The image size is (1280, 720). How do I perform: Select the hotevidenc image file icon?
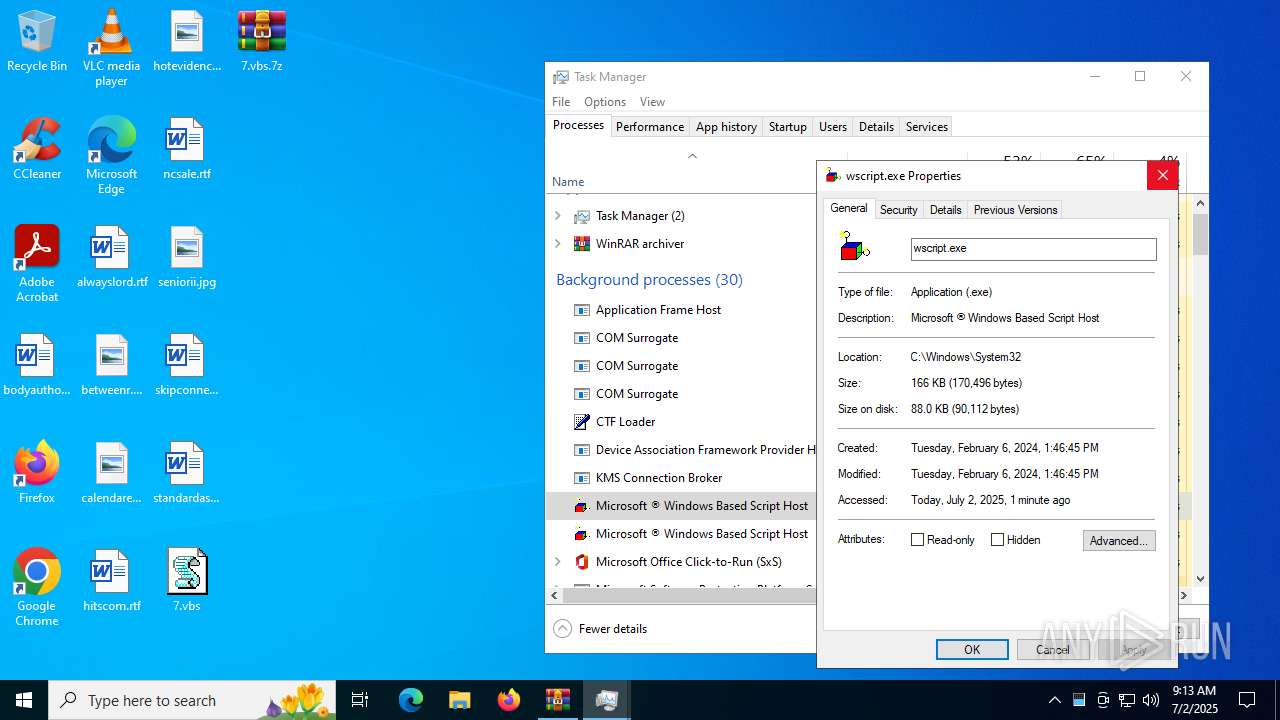click(x=187, y=41)
